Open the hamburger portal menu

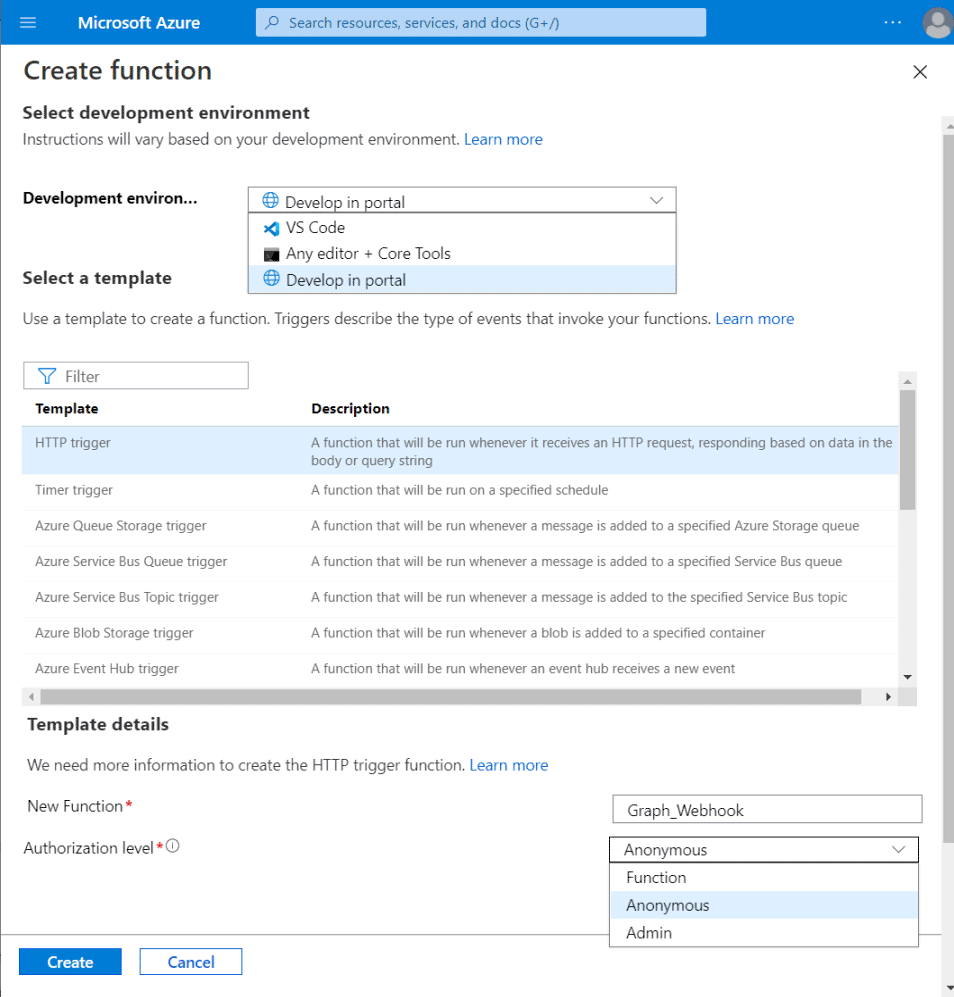pyautogui.click(x=28, y=23)
